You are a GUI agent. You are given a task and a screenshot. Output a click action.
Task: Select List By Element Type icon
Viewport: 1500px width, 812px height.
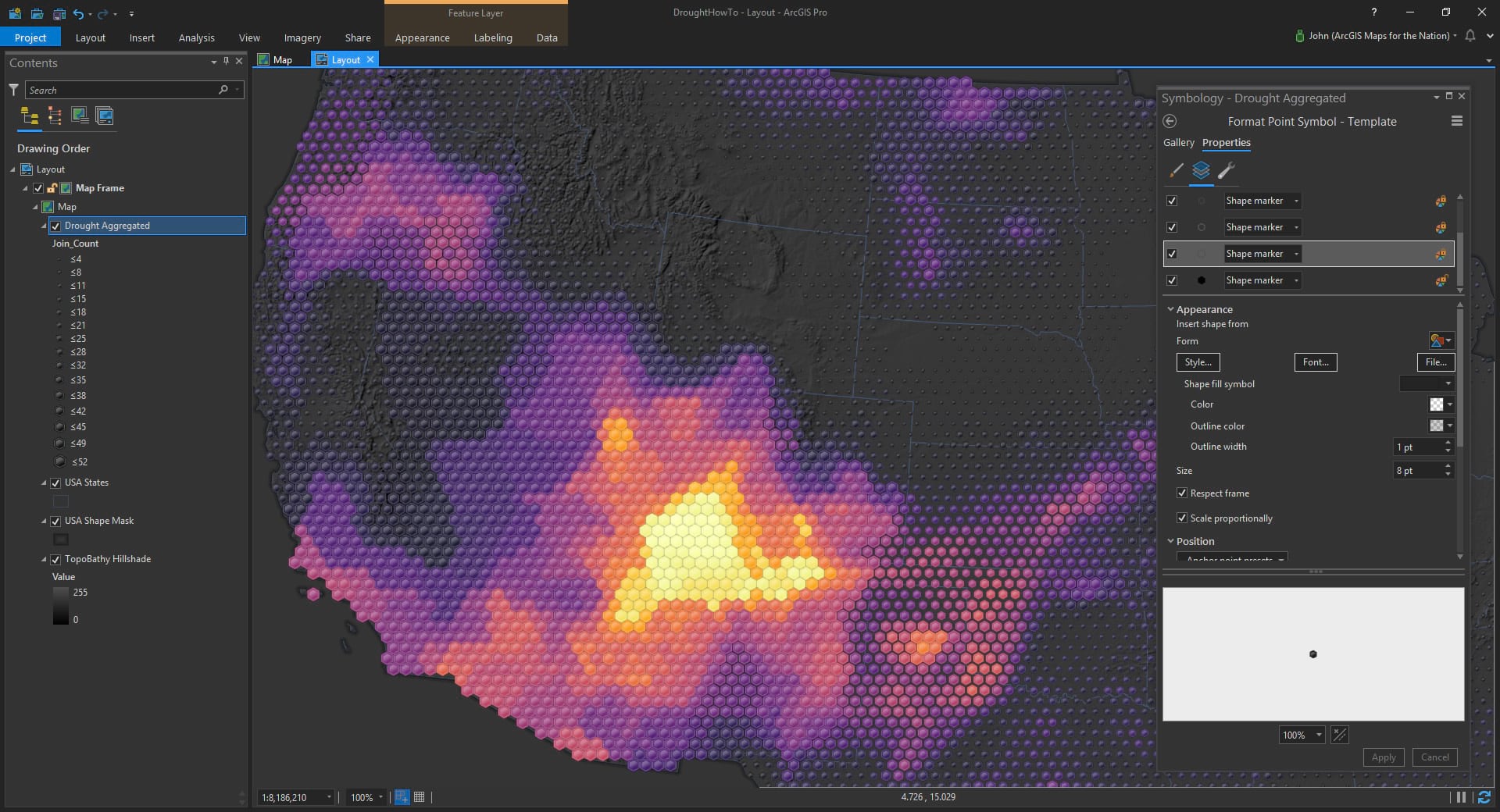[55, 116]
